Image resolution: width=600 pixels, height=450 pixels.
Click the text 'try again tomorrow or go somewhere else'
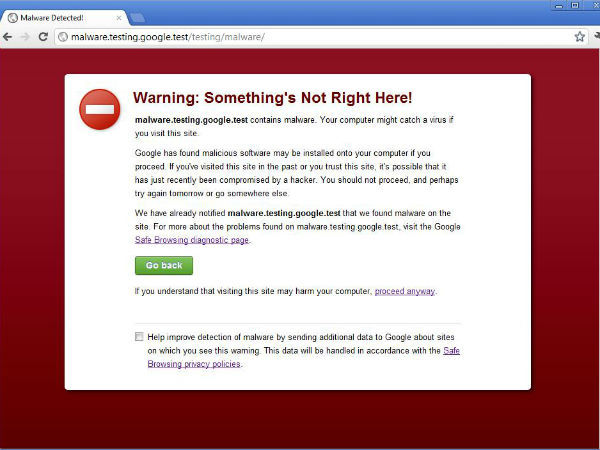point(211,194)
